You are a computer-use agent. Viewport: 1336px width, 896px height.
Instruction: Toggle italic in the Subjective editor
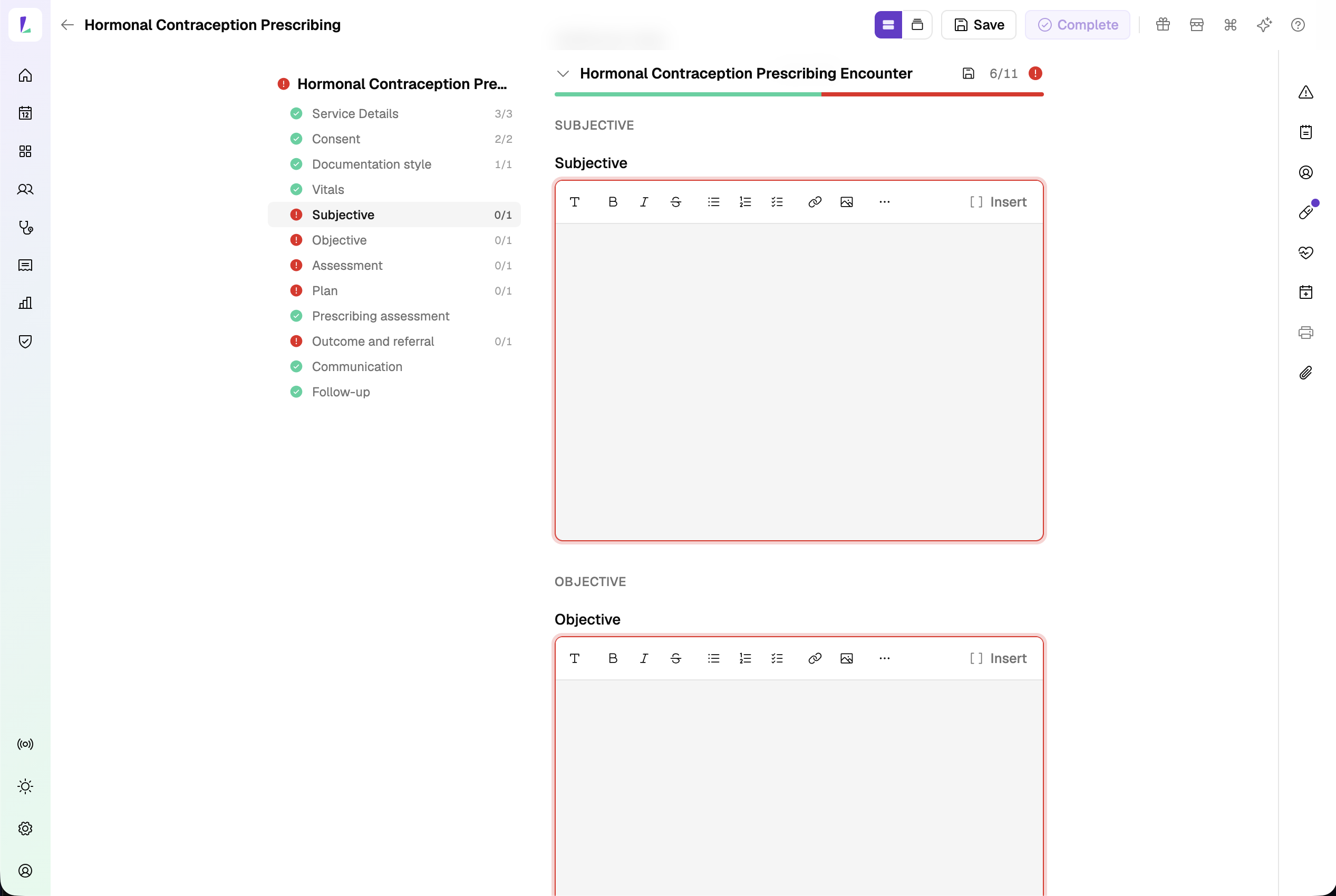tap(644, 202)
